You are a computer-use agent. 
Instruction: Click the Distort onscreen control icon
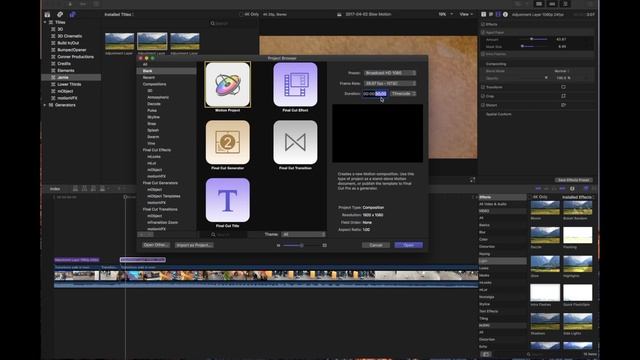pyautogui.click(x=563, y=105)
